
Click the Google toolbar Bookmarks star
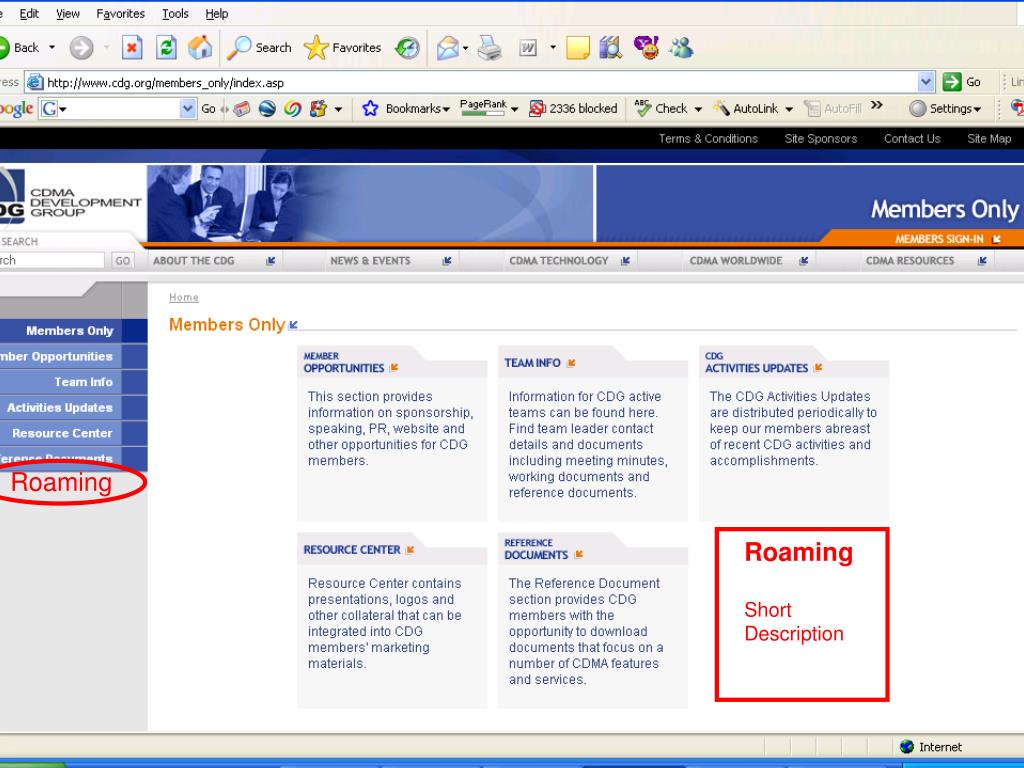pyautogui.click(x=370, y=108)
